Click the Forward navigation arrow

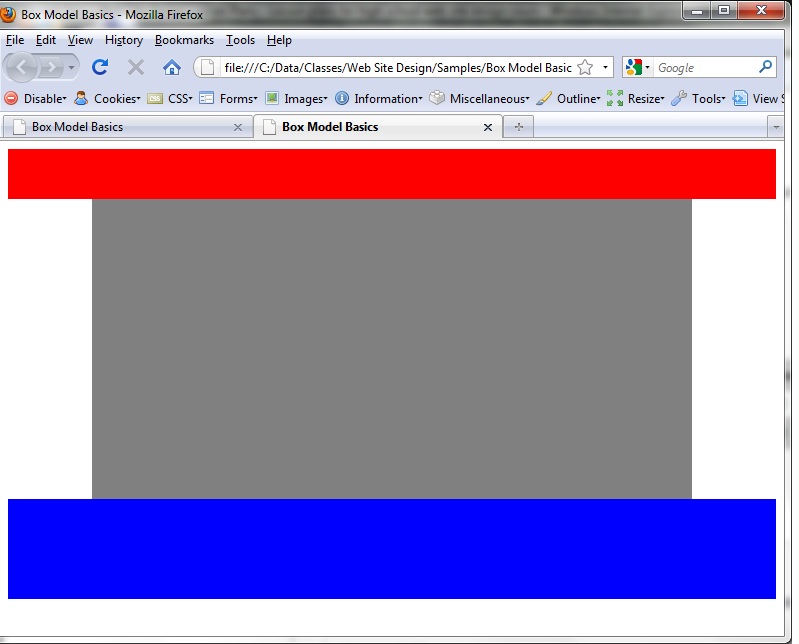coord(51,67)
